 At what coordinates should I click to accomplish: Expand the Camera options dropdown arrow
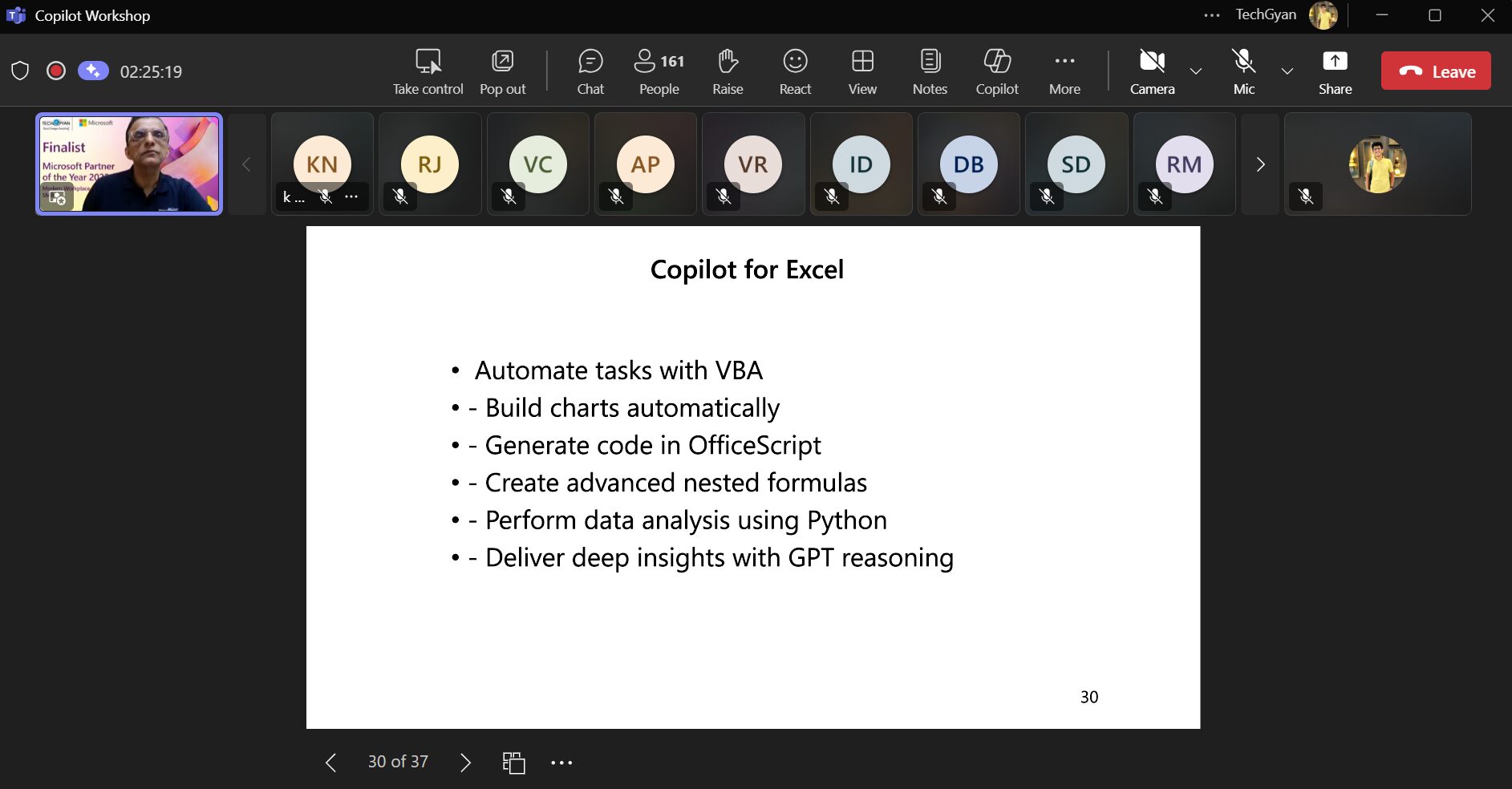[1196, 71]
